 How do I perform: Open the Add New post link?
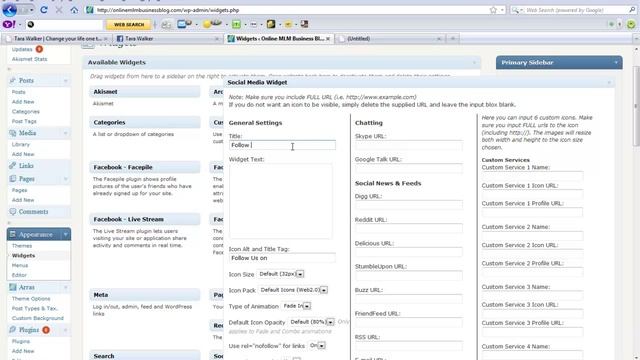(x=23, y=102)
